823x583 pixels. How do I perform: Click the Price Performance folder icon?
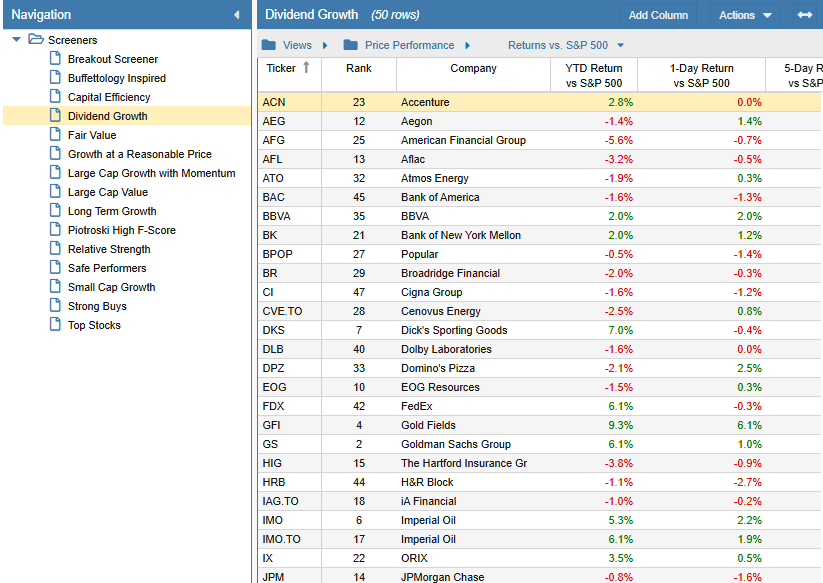350,45
